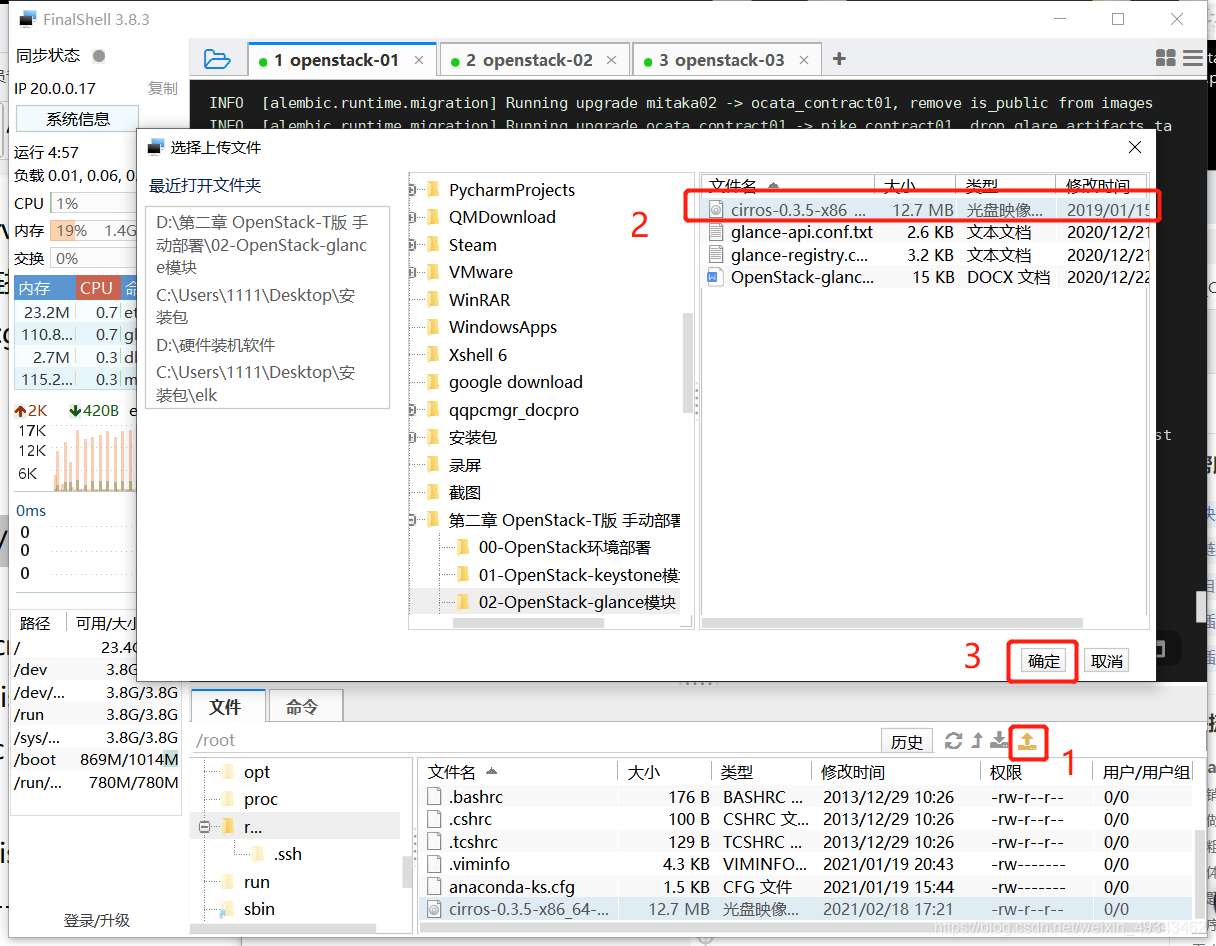The image size is (1216, 946).
Task: Close the openstack-01 tab
Action: [420, 60]
